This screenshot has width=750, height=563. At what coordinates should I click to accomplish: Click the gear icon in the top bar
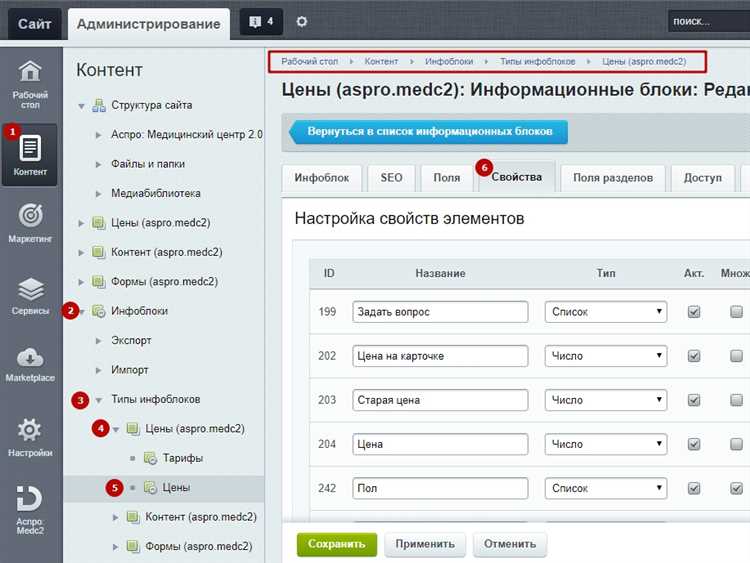tap(301, 22)
